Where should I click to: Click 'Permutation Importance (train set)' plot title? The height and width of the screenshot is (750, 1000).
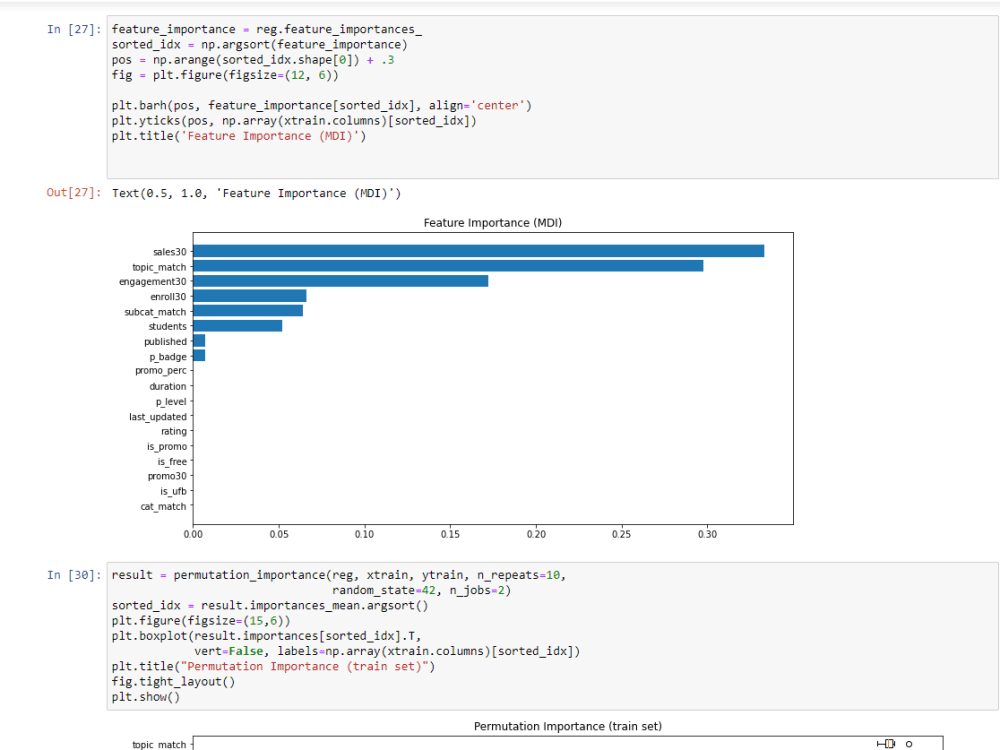(x=568, y=726)
